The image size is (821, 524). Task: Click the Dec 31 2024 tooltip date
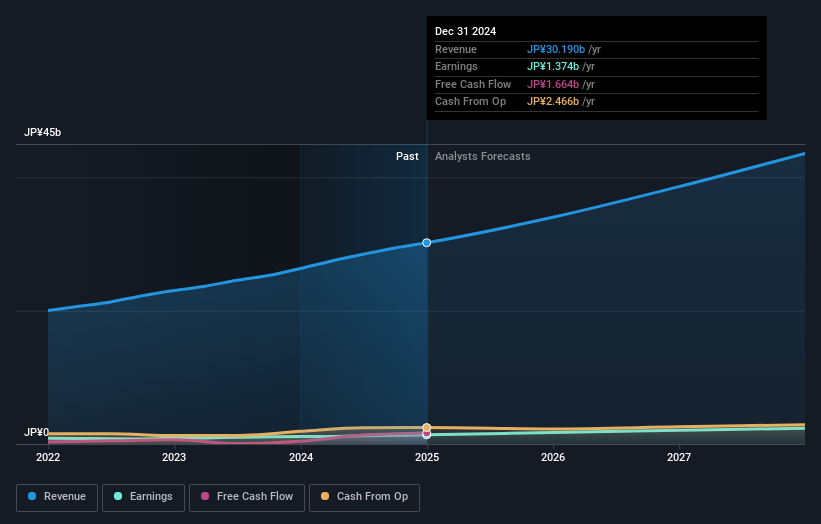click(x=465, y=31)
